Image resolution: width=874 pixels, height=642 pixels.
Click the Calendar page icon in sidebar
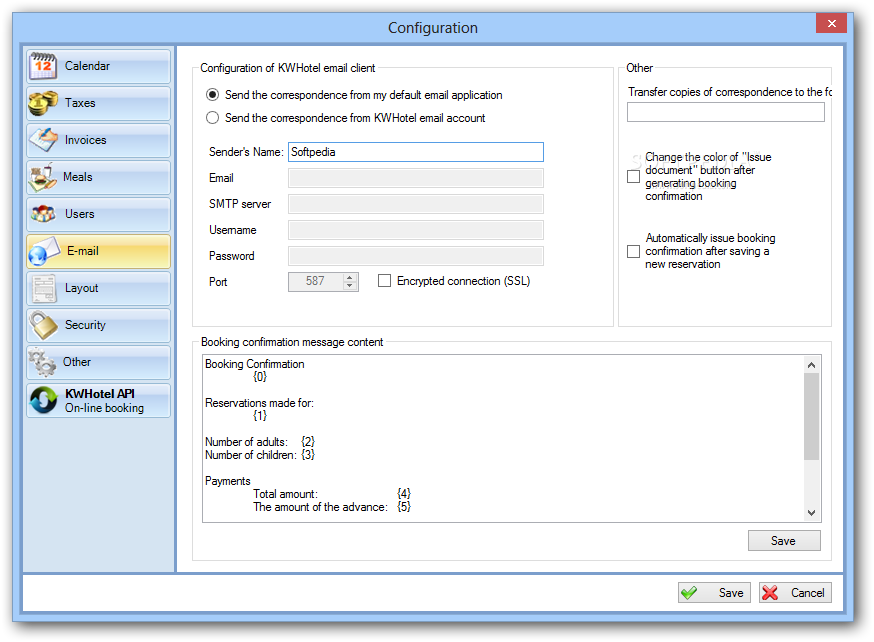pos(43,66)
